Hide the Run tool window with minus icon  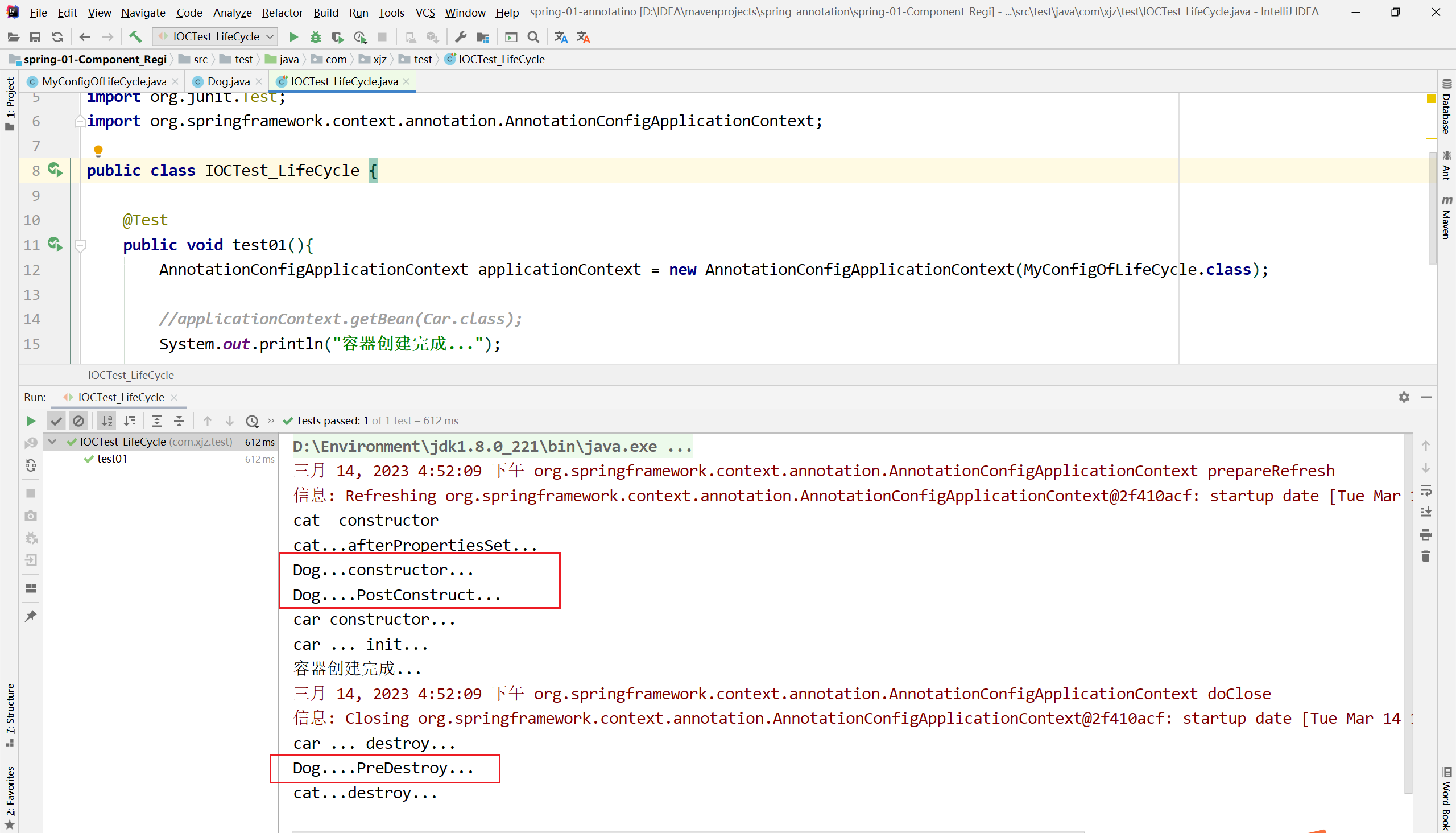(1426, 397)
